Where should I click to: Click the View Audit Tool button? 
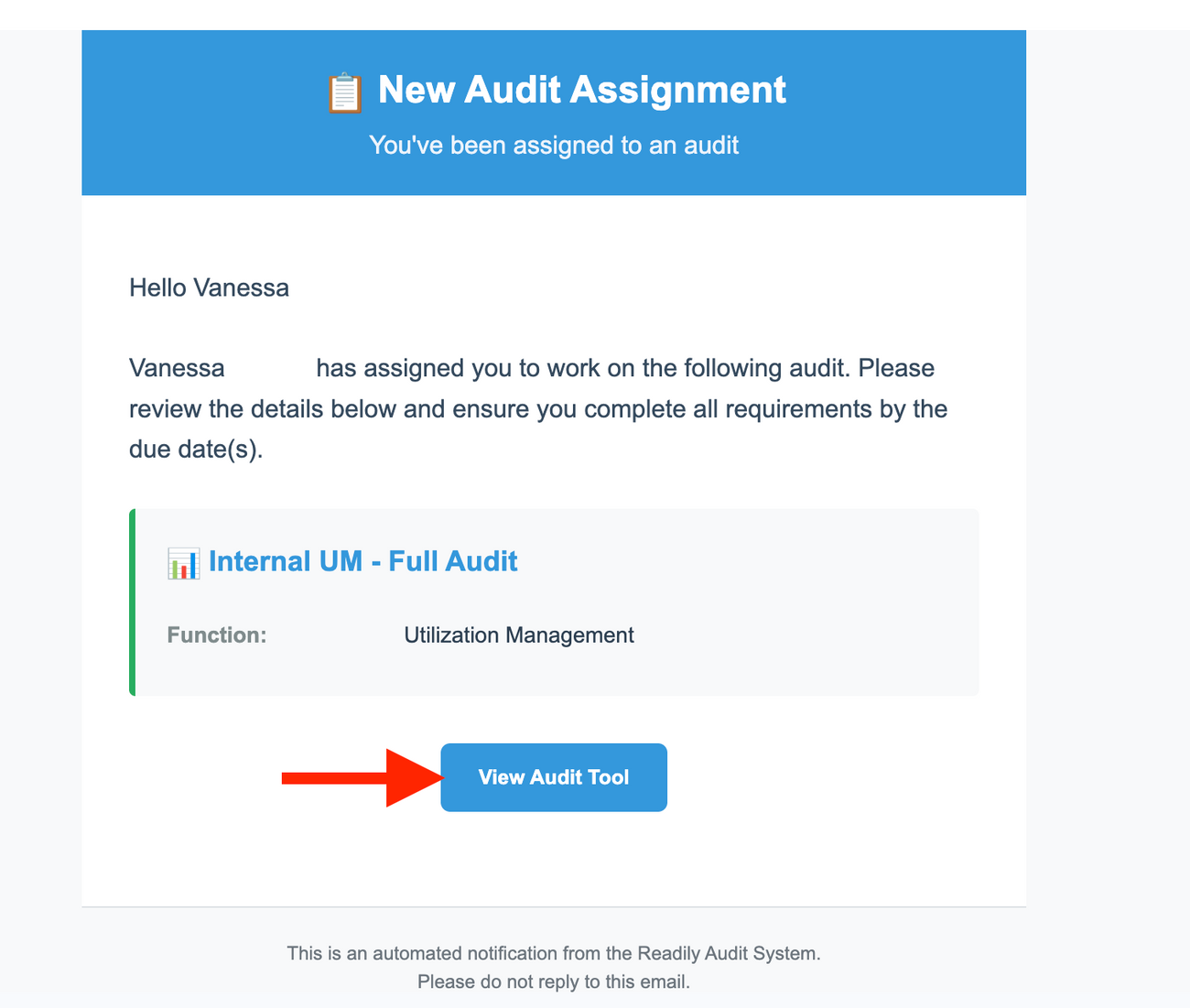tap(553, 777)
